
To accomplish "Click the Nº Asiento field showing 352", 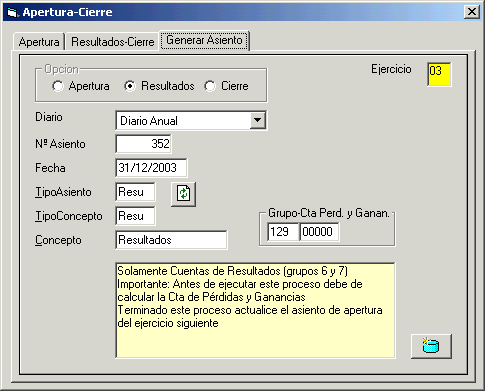I will tap(144, 144).
